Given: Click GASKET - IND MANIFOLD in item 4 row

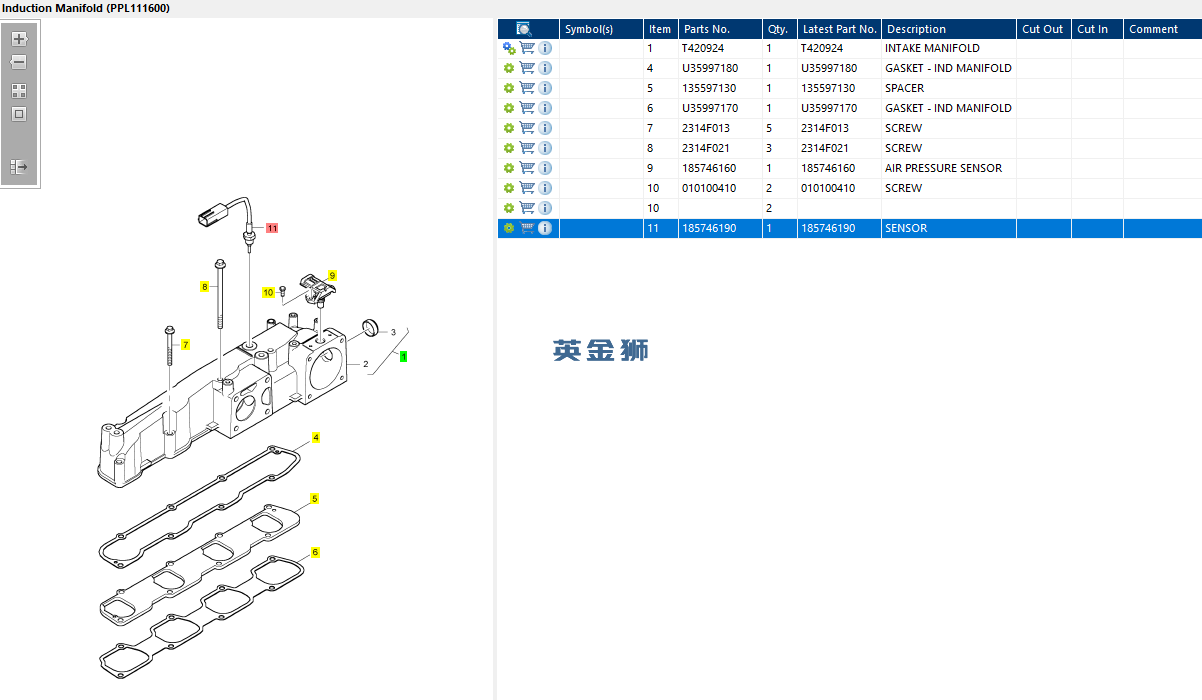Looking at the screenshot, I should [948, 68].
